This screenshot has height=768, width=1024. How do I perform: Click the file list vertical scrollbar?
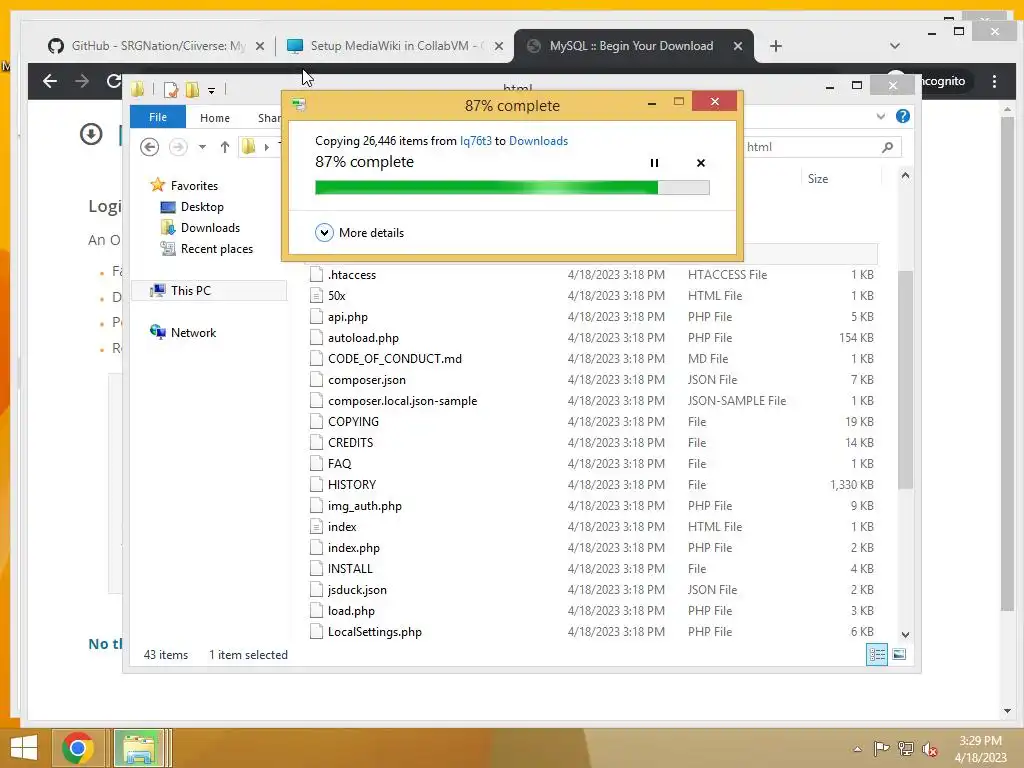click(x=905, y=379)
